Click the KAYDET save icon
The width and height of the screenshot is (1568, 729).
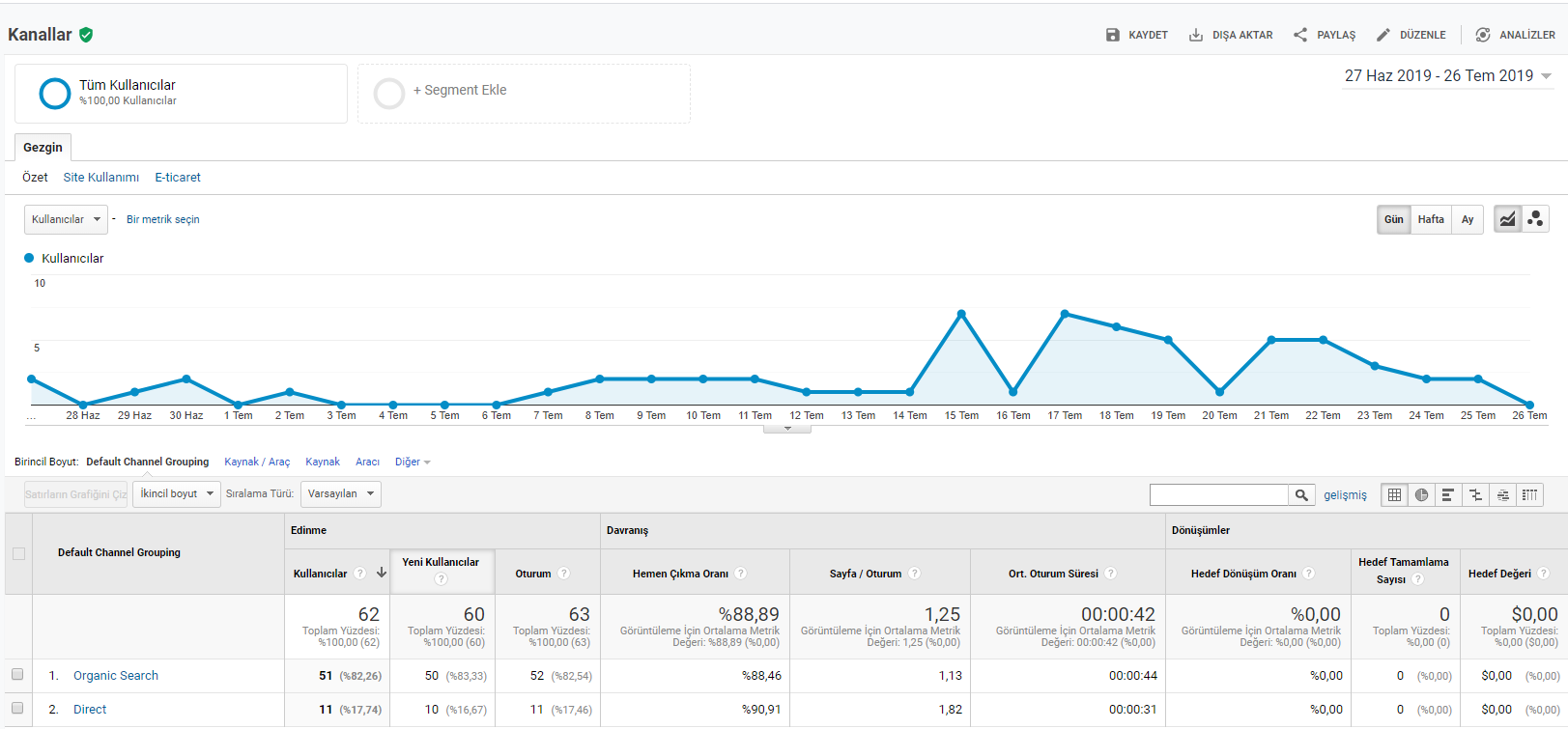1113,35
